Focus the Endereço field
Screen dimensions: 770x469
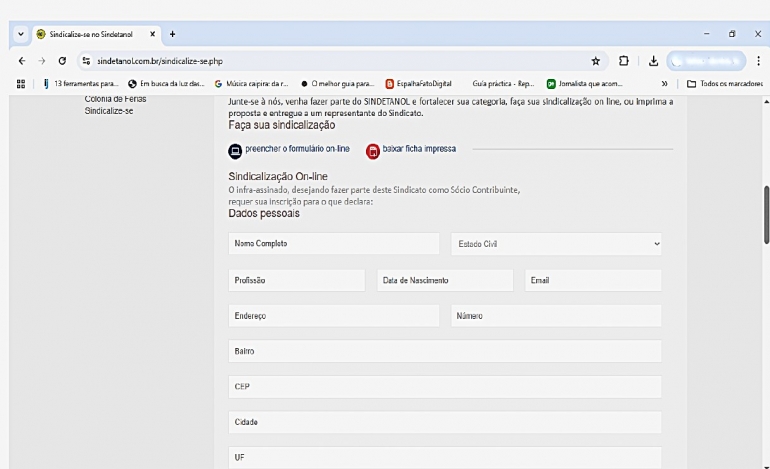coord(334,316)
